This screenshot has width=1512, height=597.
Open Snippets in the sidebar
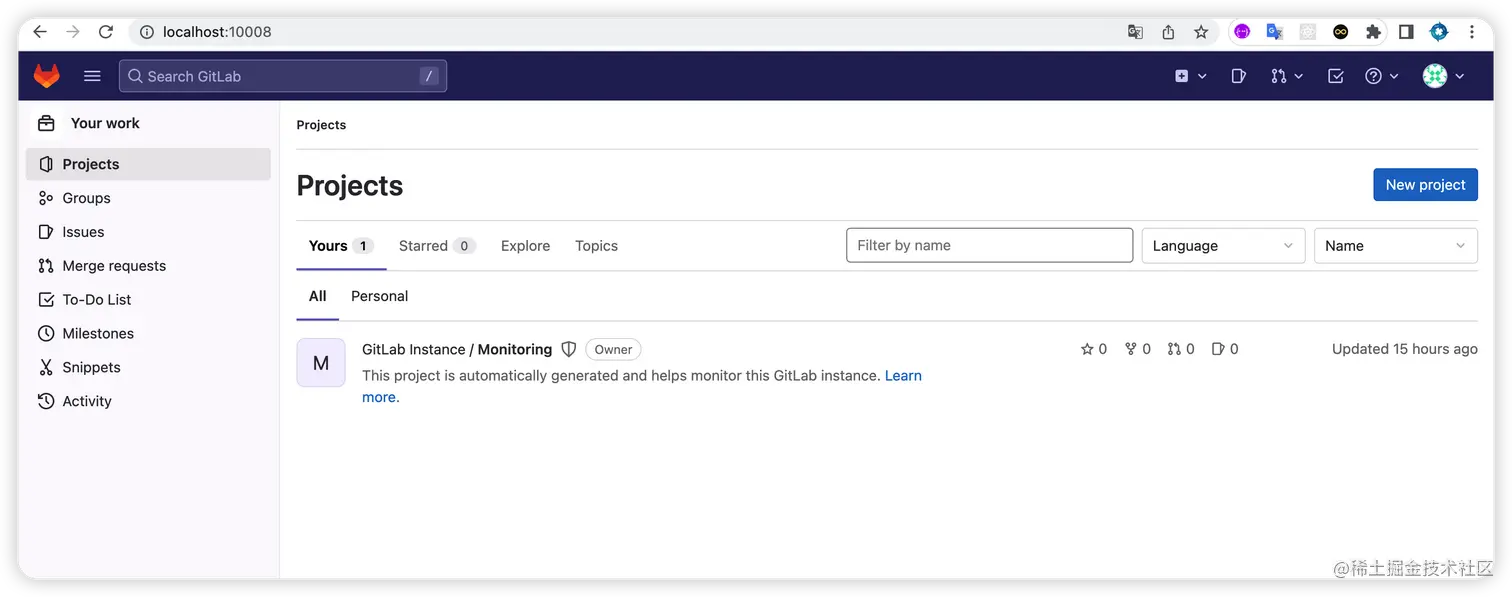coord(148,368)
